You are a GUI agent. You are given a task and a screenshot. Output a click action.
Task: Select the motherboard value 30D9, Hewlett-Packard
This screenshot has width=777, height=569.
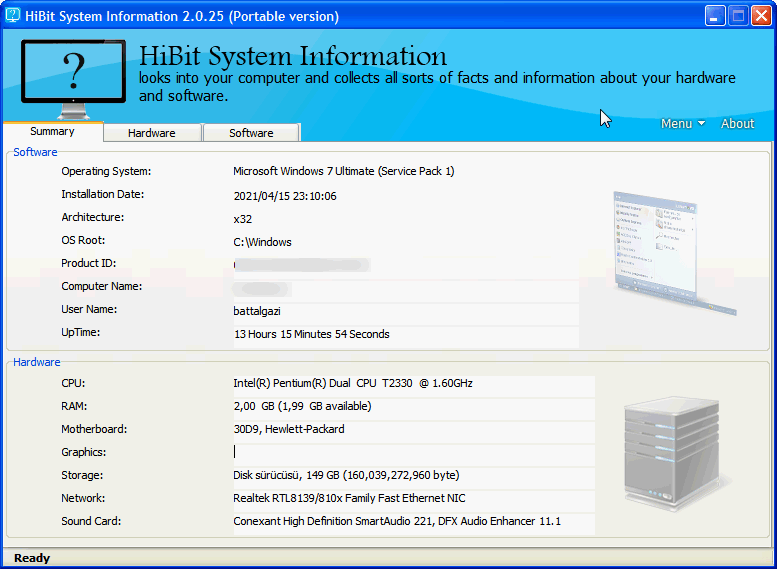(x=289, y=429)
